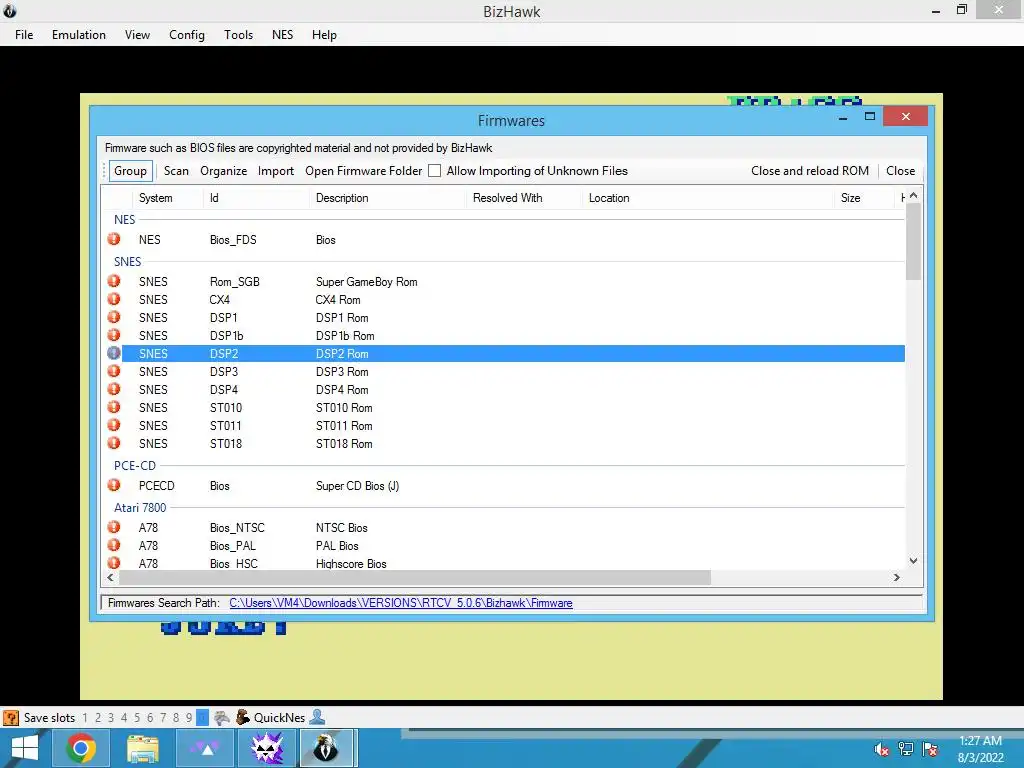Screen dimensions: 1024x768
Task: Click the status icon for the ST011 row
Action: tap(114, 424)
